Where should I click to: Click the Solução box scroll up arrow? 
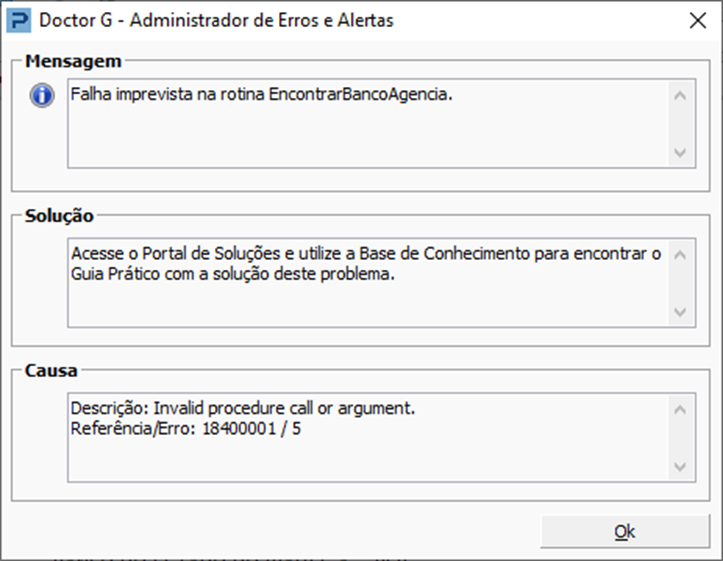click(x=680, y=255)
